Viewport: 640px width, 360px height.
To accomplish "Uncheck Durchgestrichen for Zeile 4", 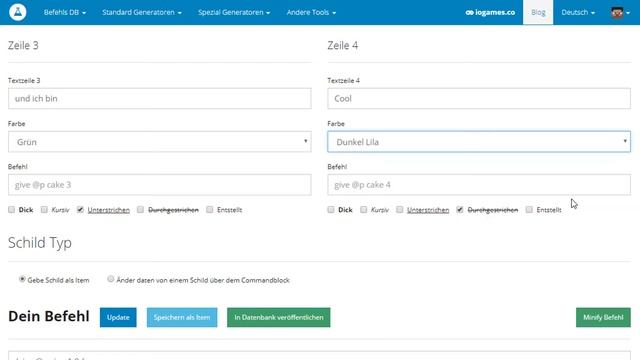I will tap(460, 209).
